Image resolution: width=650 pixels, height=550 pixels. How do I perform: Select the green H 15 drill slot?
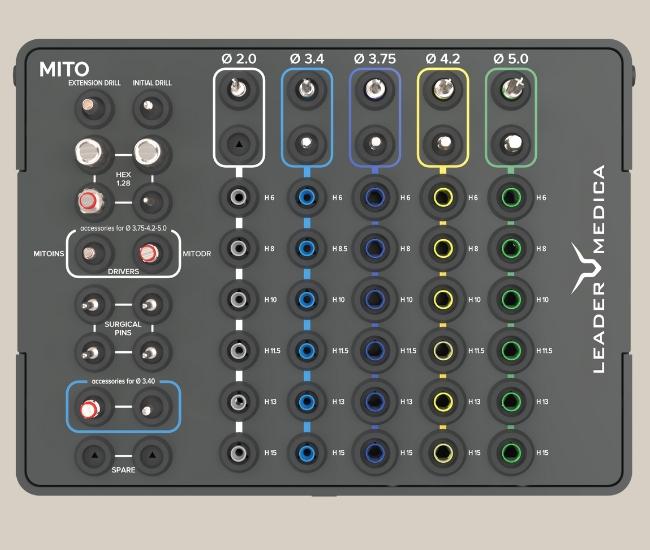click(509, 452)
